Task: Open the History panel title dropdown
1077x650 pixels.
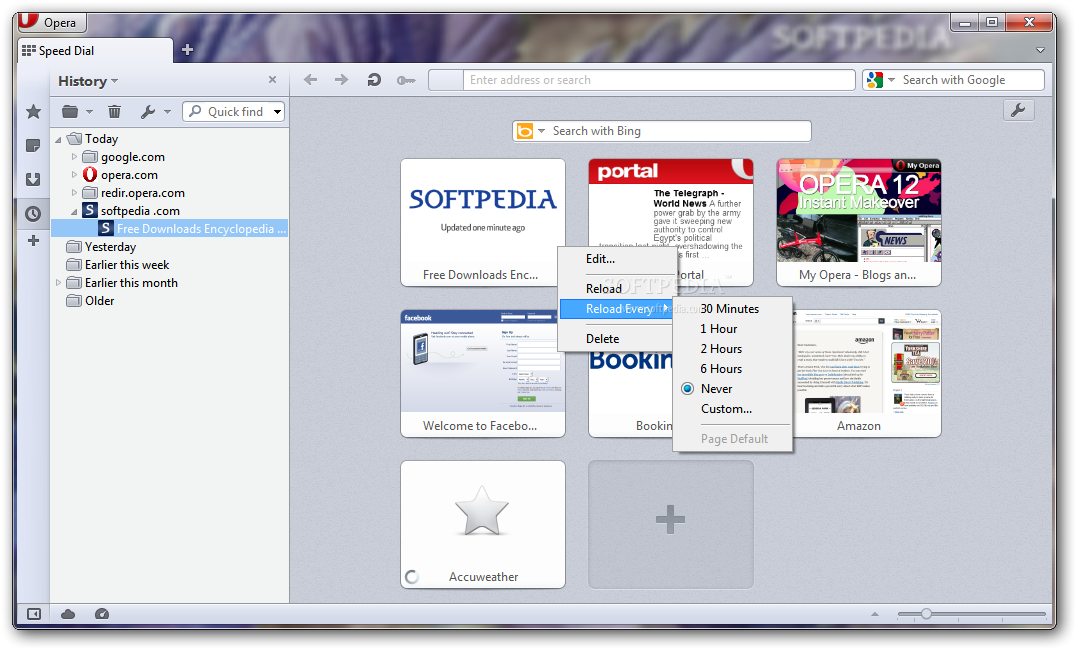Action: pyautogui.click(x=88, y=81)
